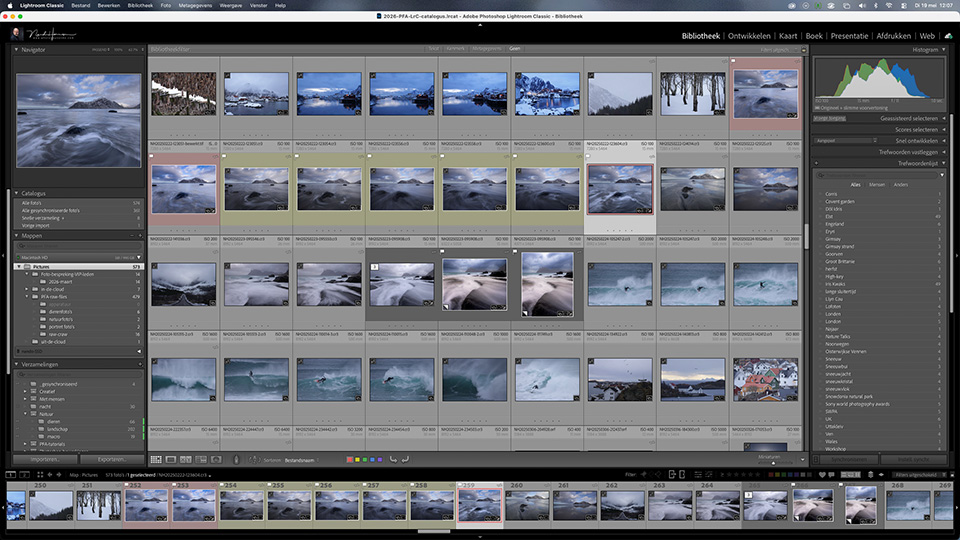The height and width of the screenshot is (540, 960).
Task: Open the XY compare view
Action: 186,459
